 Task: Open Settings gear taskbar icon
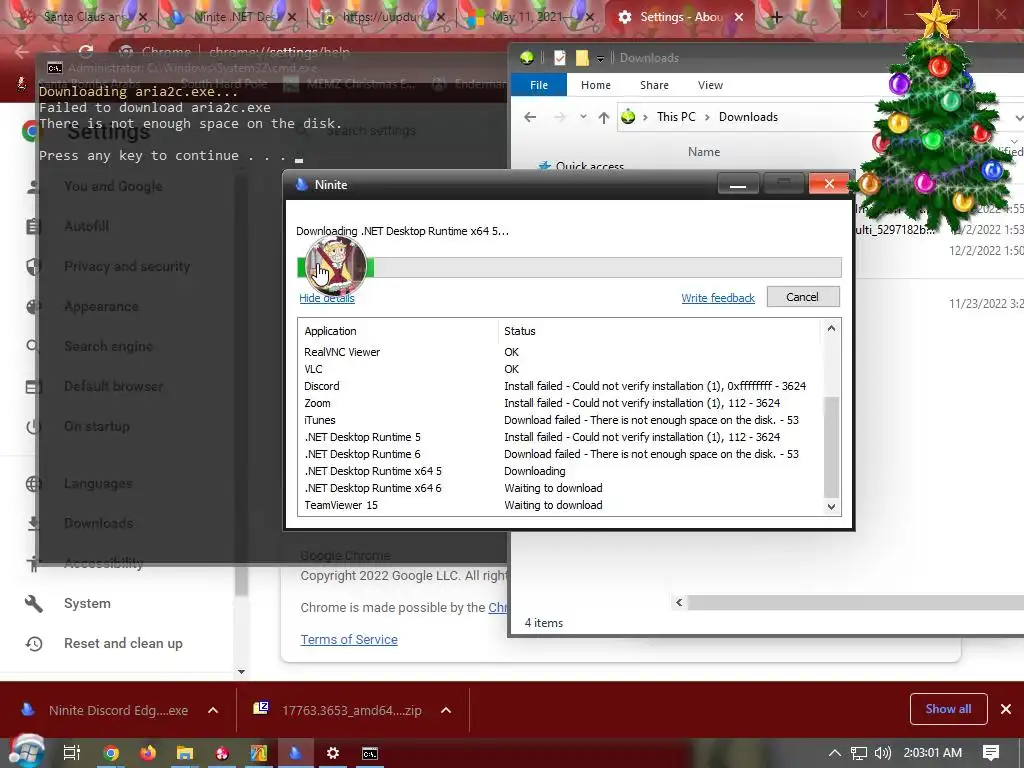click(x=332, y=753)
